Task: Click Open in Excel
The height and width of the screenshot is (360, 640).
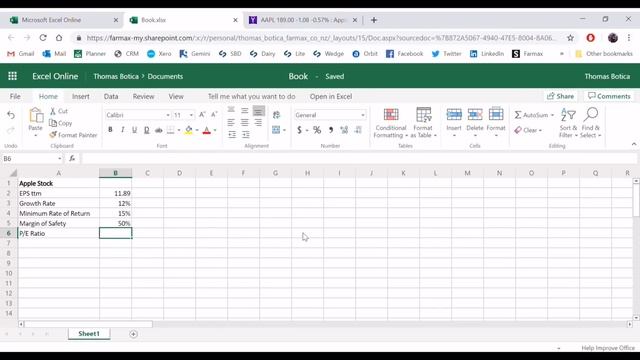Action: [331, 96]
